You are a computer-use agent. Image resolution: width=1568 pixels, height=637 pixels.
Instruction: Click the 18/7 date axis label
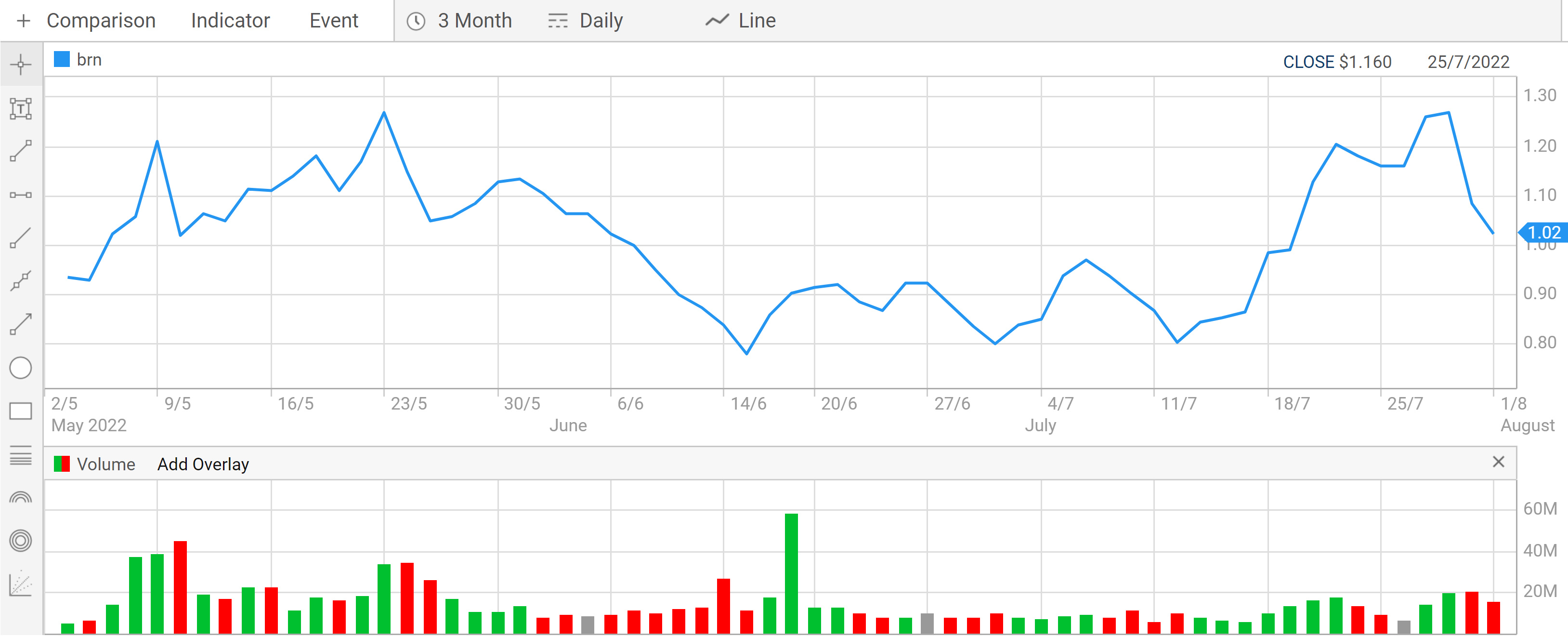1292,404
